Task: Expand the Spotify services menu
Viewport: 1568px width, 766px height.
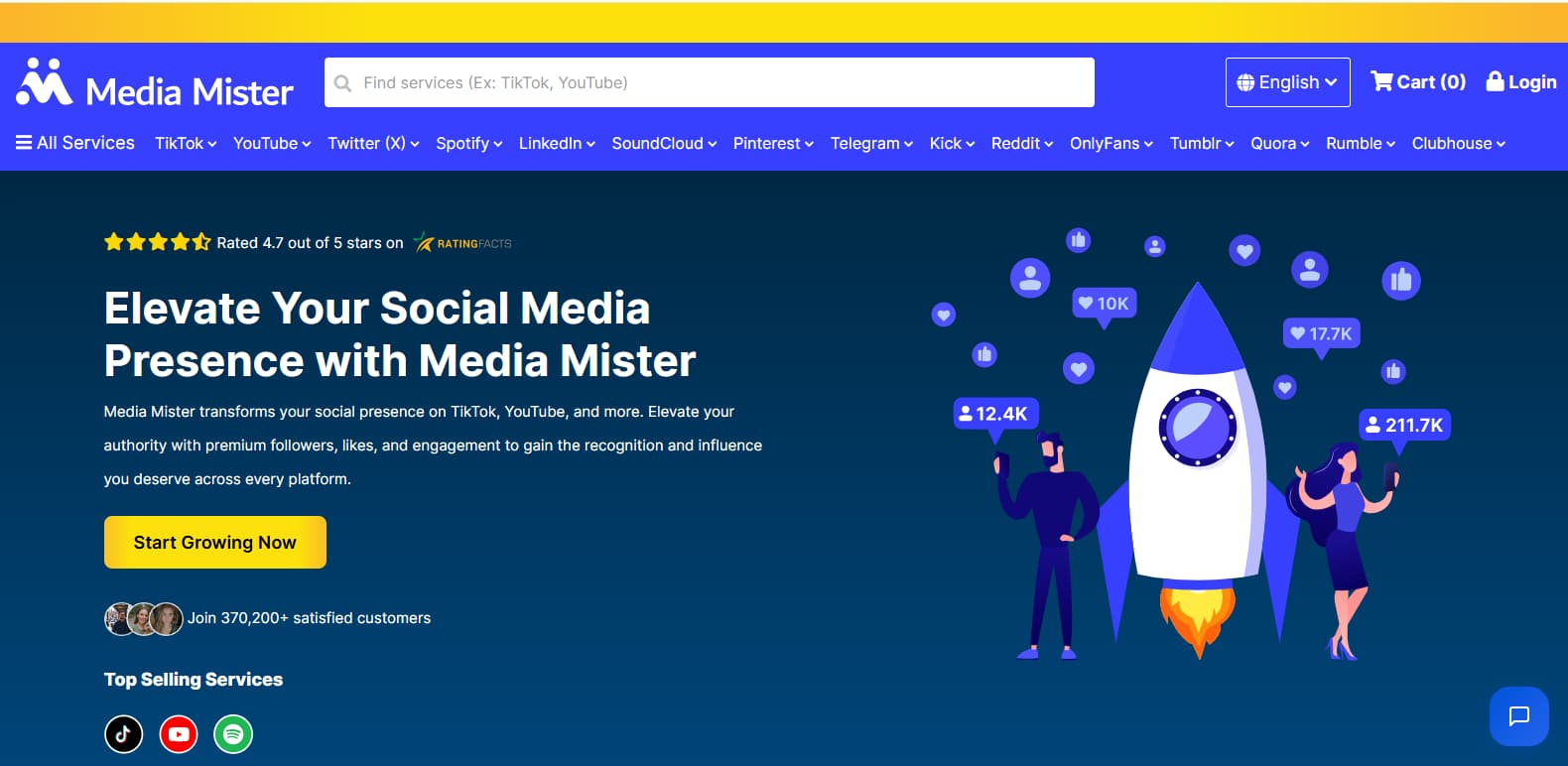Action: click(x=469, y=143)
